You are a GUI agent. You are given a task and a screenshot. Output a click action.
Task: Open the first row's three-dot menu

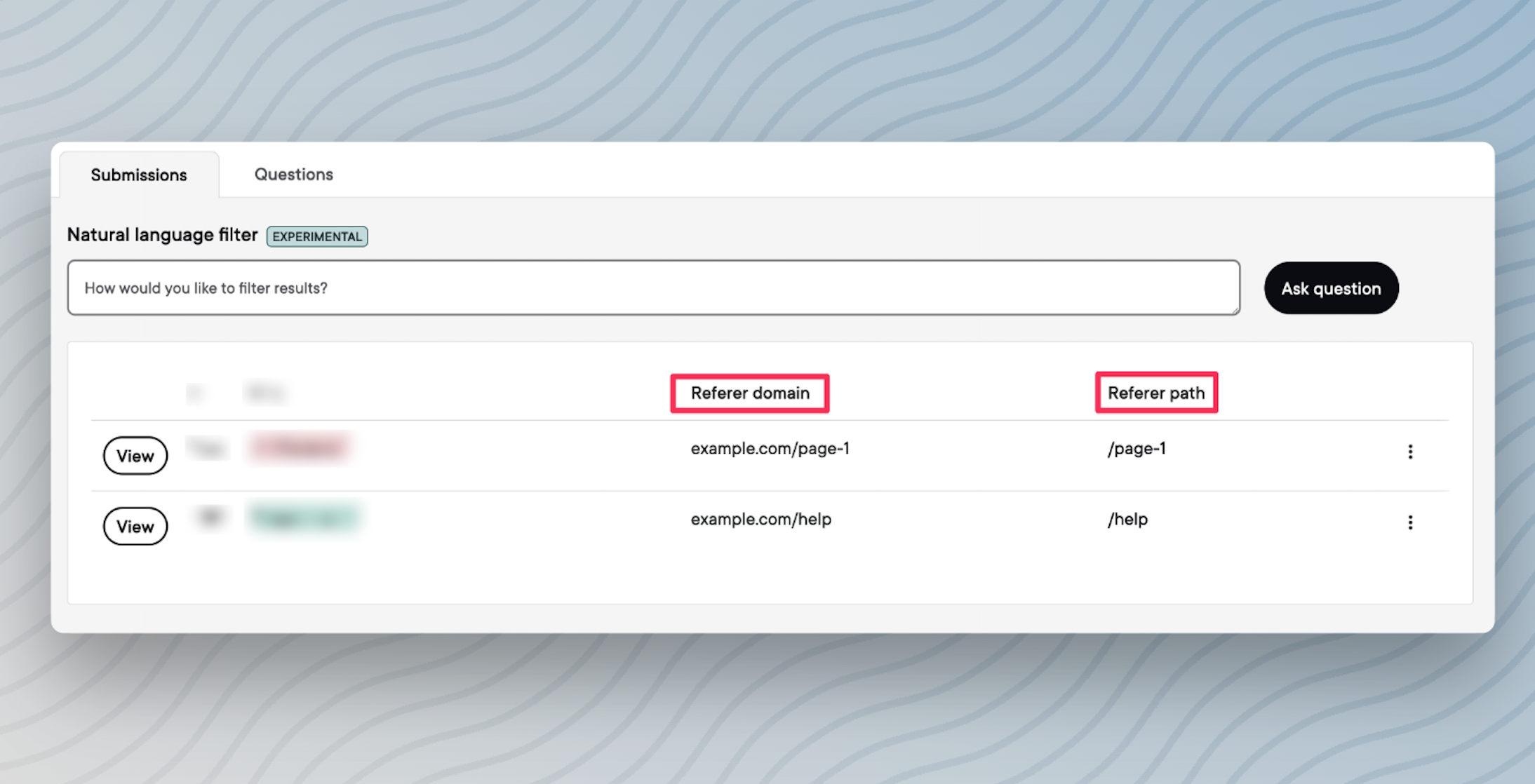tap(1410, 452)
